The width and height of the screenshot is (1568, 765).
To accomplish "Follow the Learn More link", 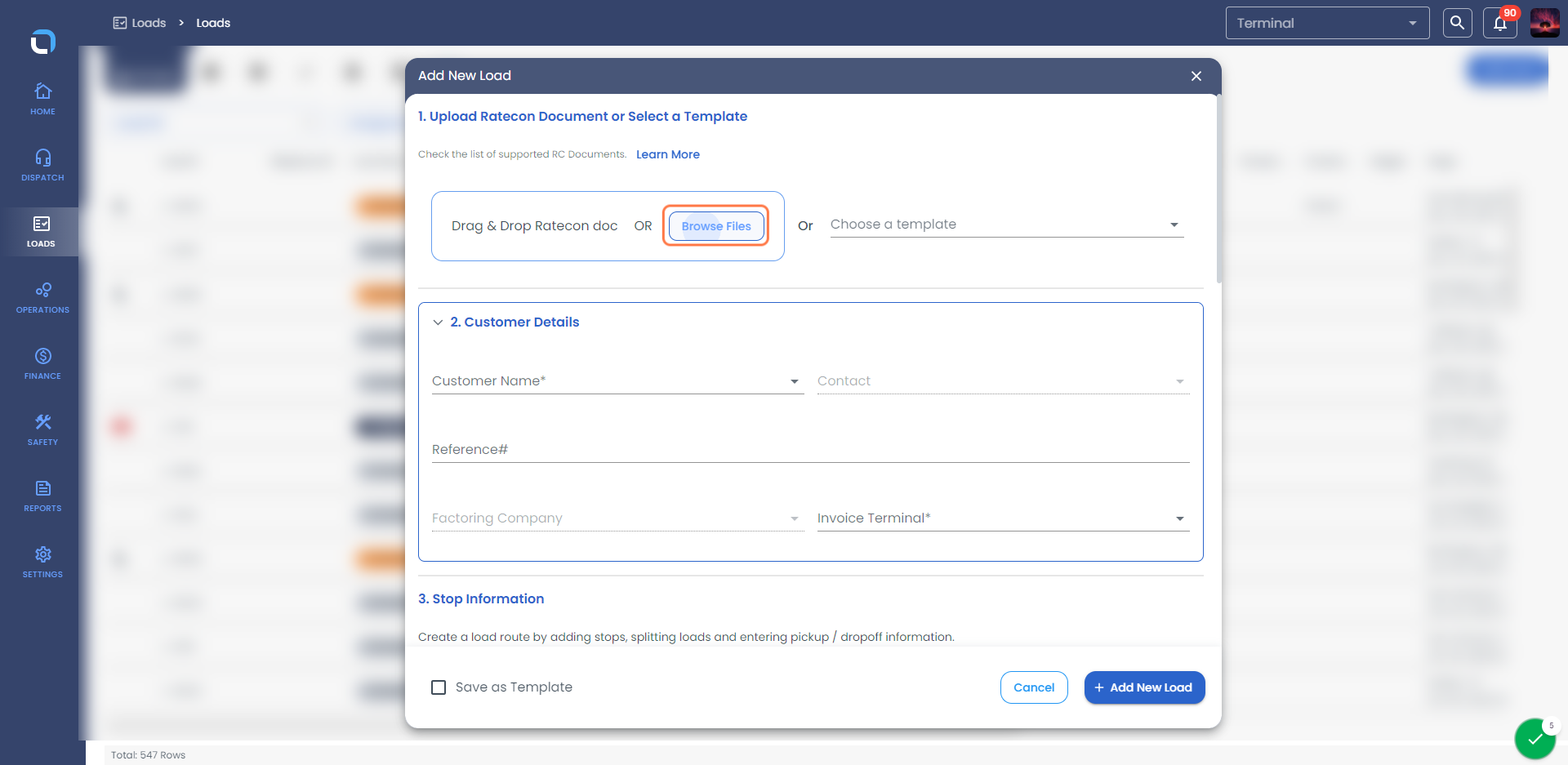I will 668,154.
